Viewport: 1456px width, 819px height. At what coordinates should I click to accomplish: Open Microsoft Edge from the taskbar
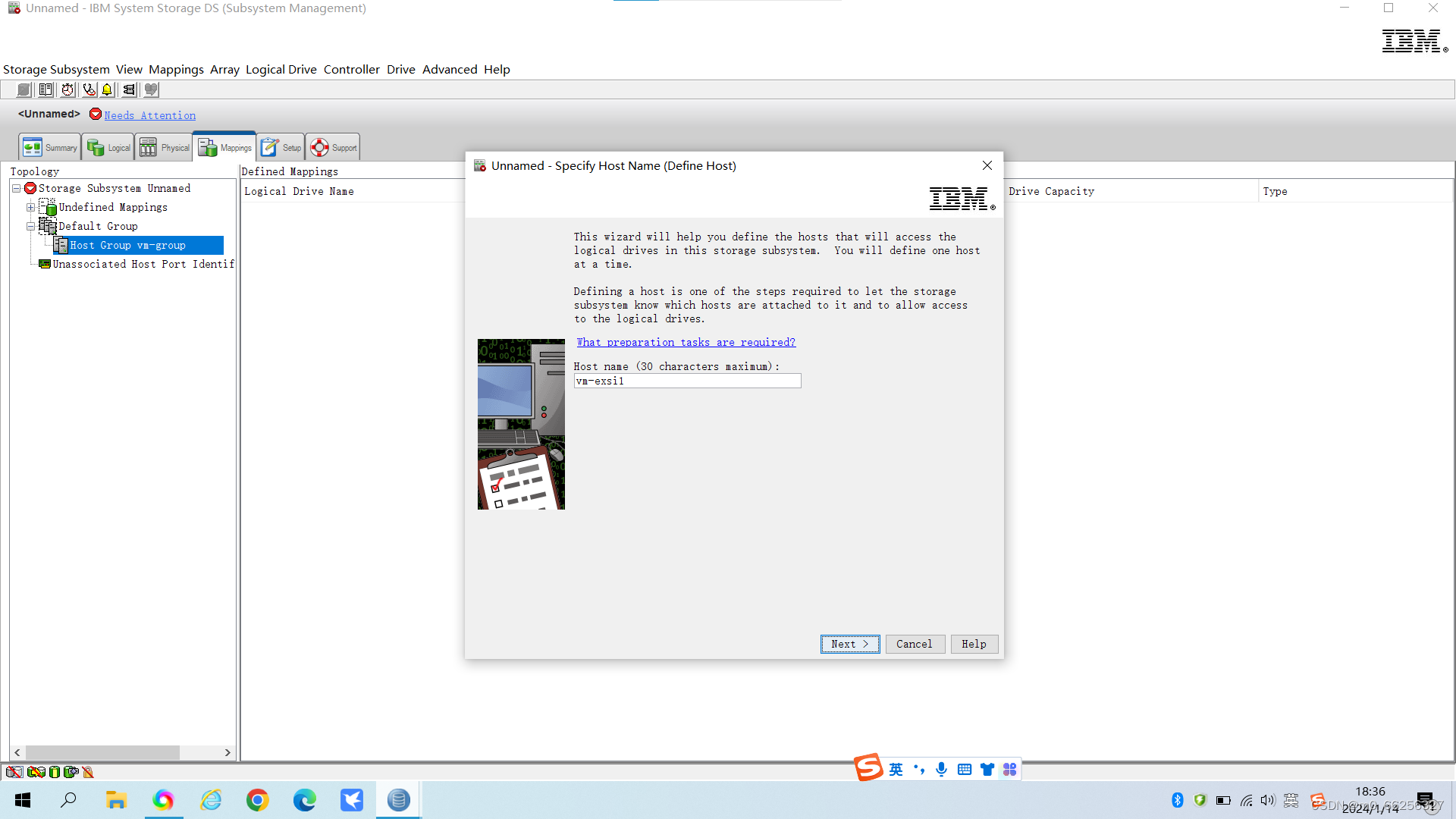[x=304, y=799]
